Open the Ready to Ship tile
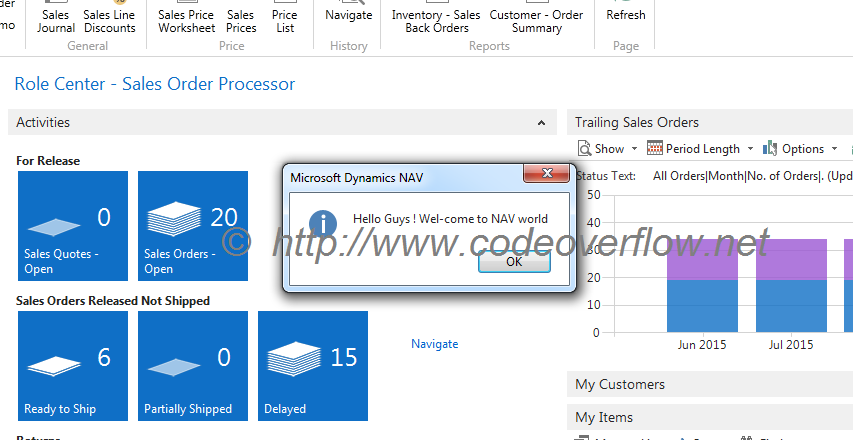Screen dimensions: 853x440 coord(73,366)
